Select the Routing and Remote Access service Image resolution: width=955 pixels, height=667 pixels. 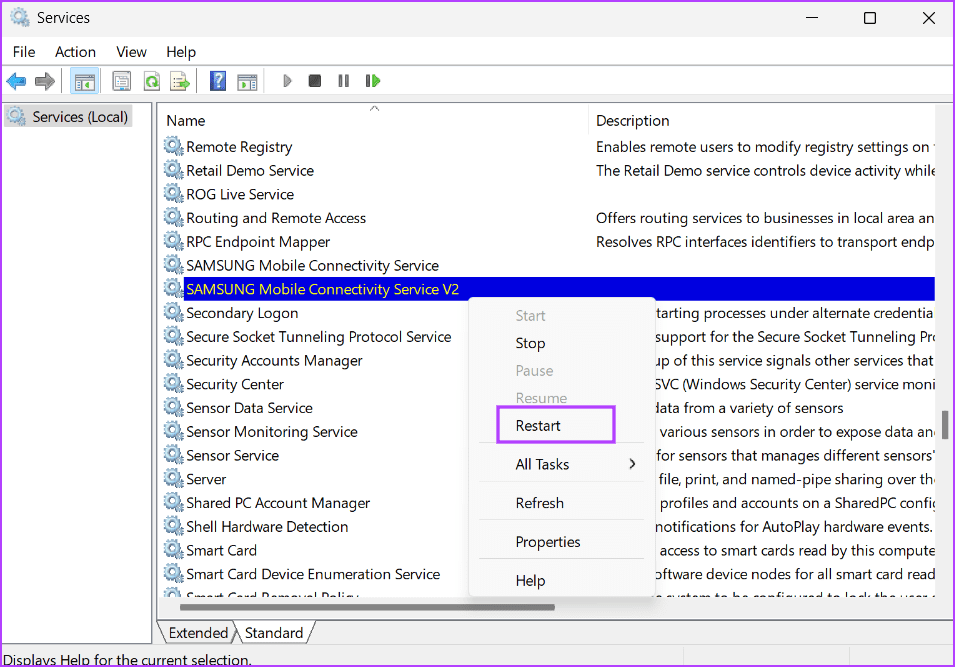276,218
